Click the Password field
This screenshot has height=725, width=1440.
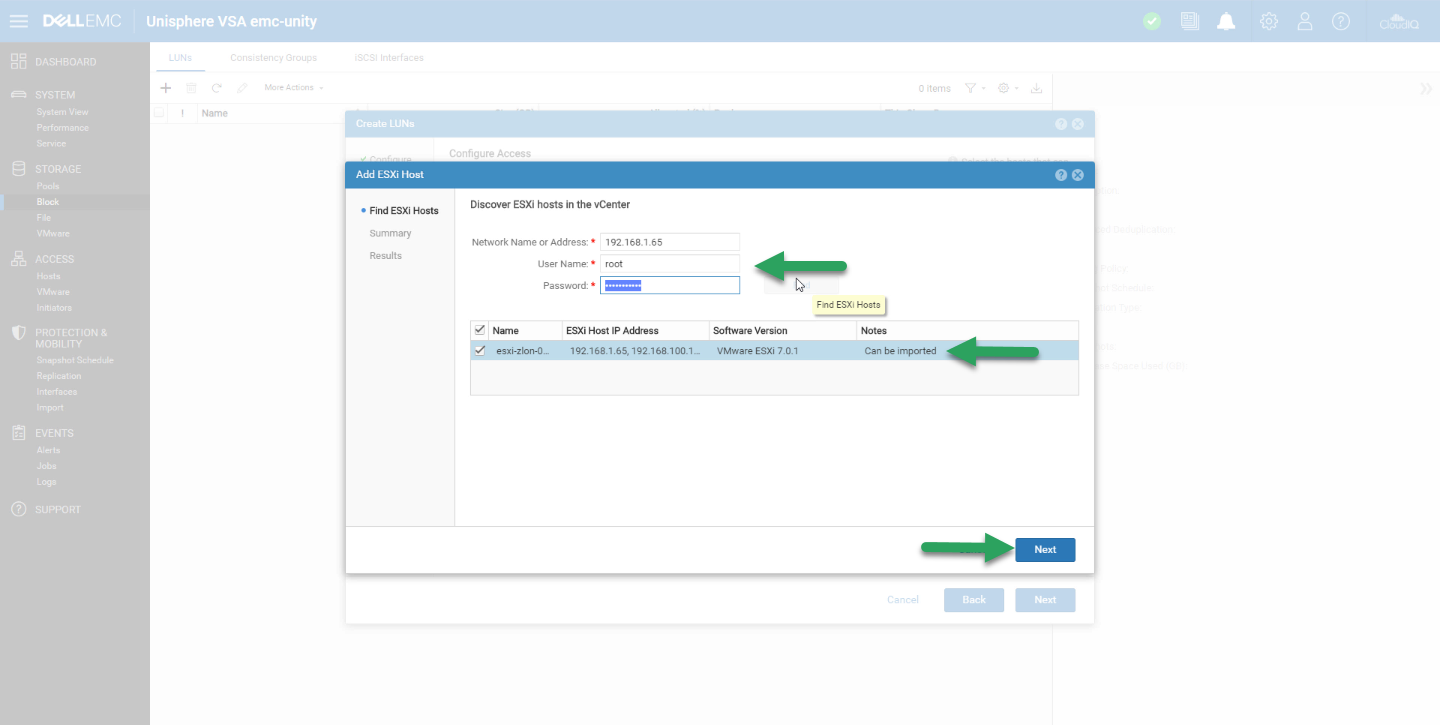[x=670, y=286]
